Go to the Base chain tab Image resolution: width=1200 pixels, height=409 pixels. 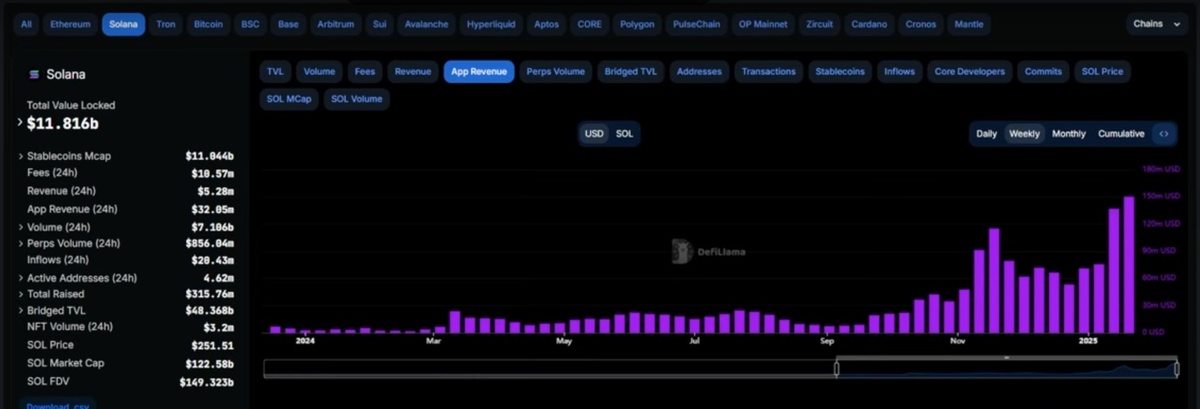287,24
